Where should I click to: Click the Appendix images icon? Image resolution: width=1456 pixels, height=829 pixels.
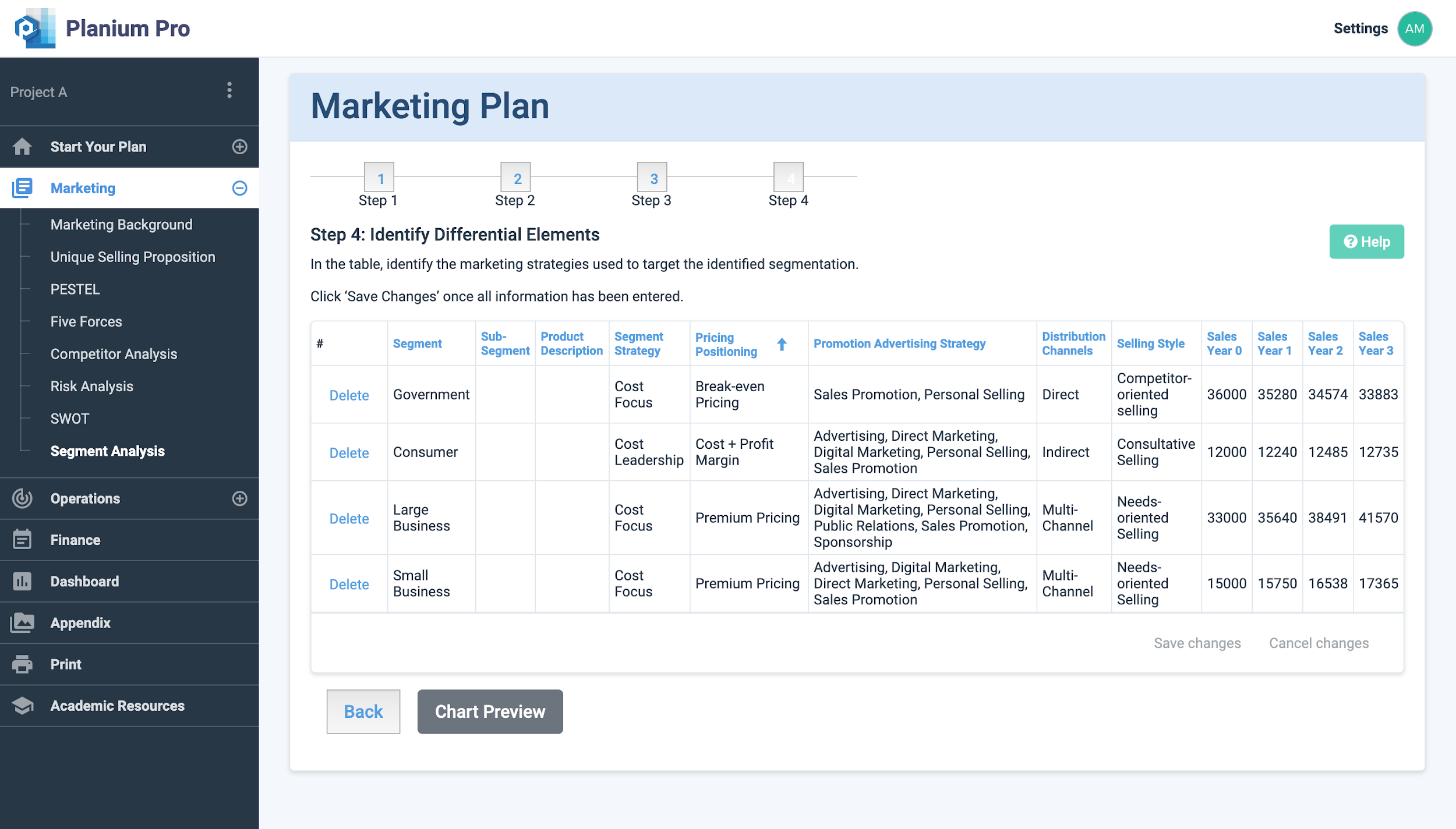(22, 622)
